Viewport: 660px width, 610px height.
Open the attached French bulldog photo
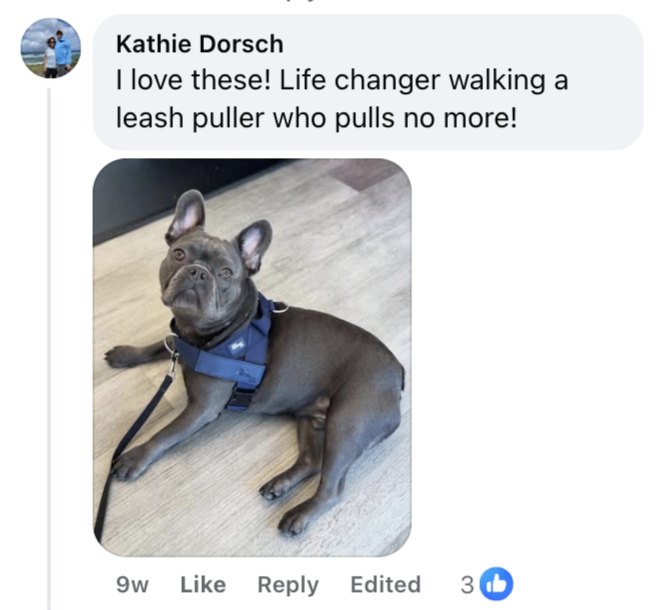click(252, 357)
